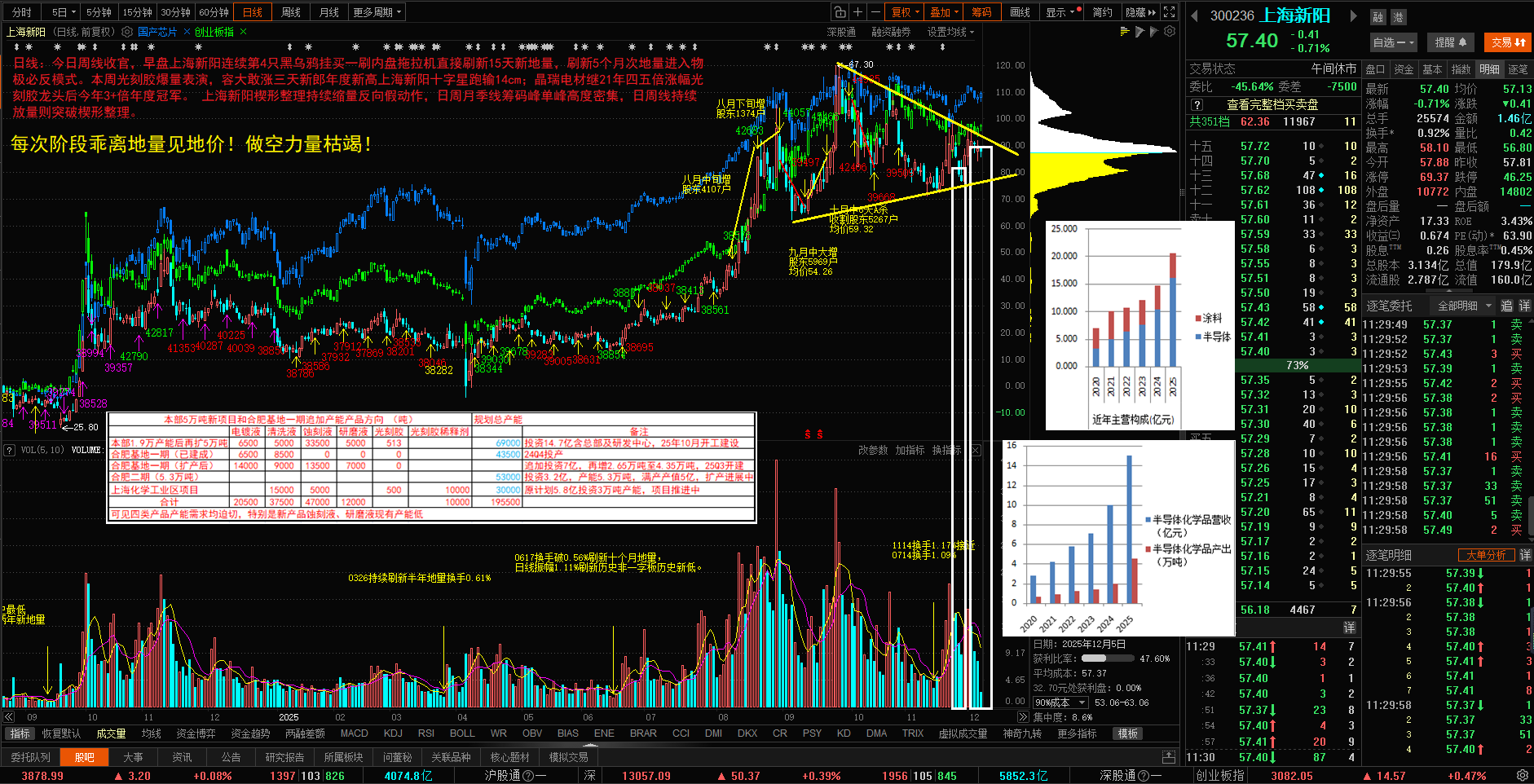
Task: Toggle 画线 drawing tools
Action: (x=1020, y=12)
